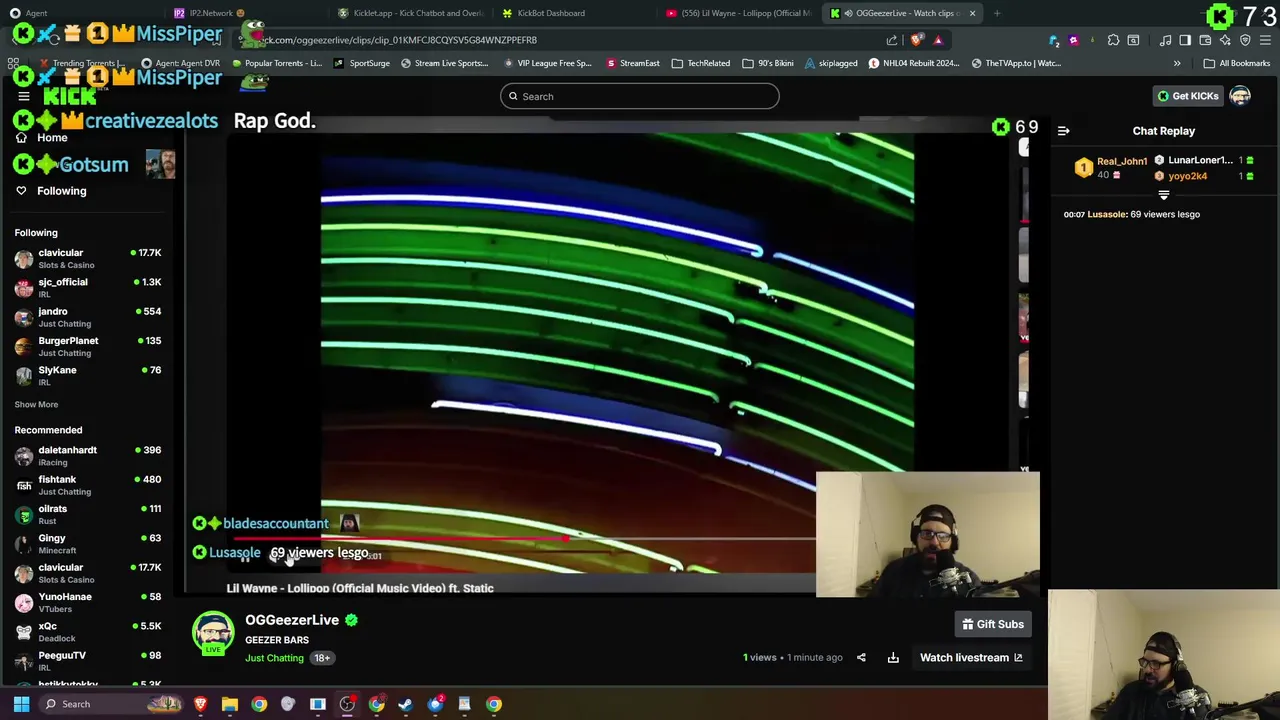
Task: Download the clip with download icon
Action: [893, 658]
